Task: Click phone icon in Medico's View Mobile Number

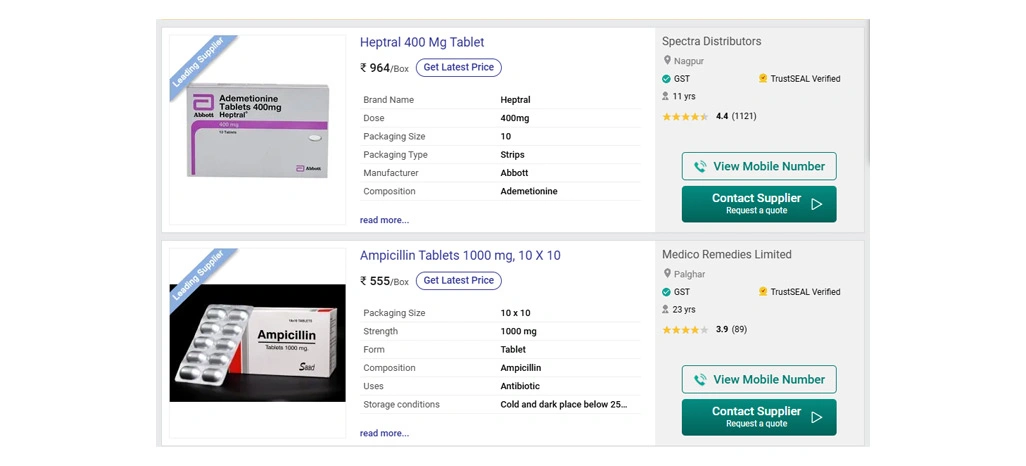Action: (x=700, y=380)
